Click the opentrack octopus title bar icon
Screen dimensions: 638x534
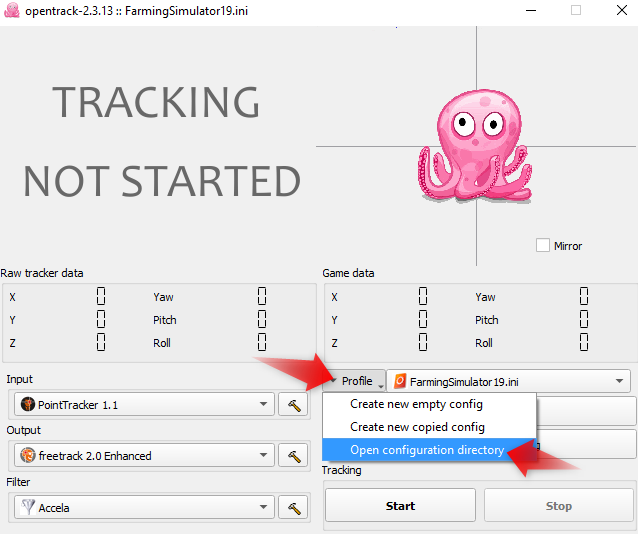(12, 10)
